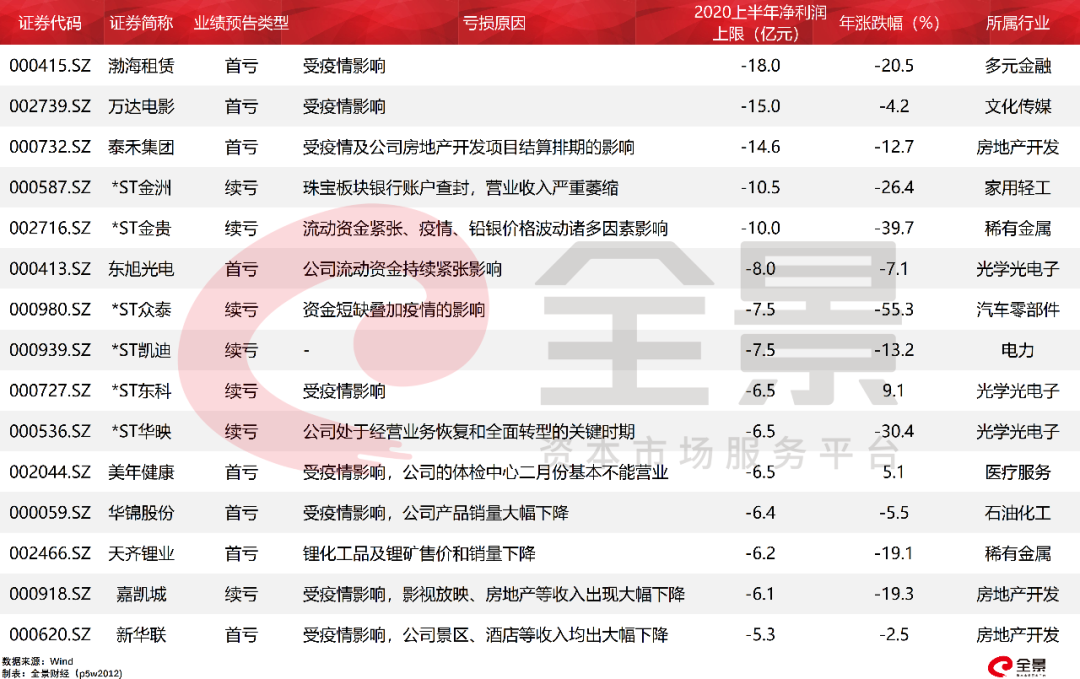Select stock name 渤海租赁

pos(141,66)
